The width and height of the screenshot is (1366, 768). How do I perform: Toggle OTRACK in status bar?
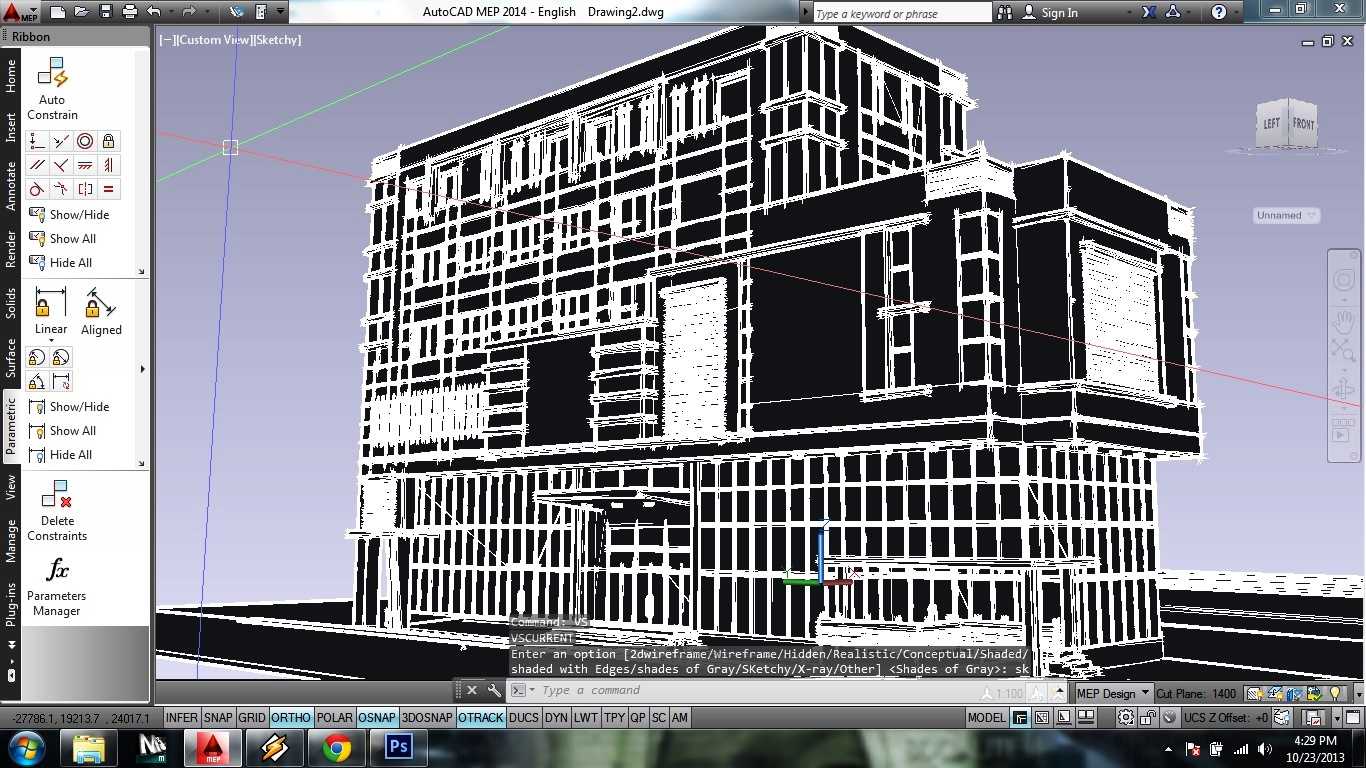[481, 718]
